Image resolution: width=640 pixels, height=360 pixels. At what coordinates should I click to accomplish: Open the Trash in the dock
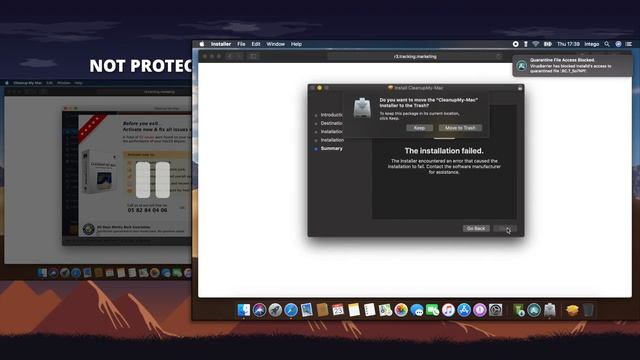coord(588,310)
